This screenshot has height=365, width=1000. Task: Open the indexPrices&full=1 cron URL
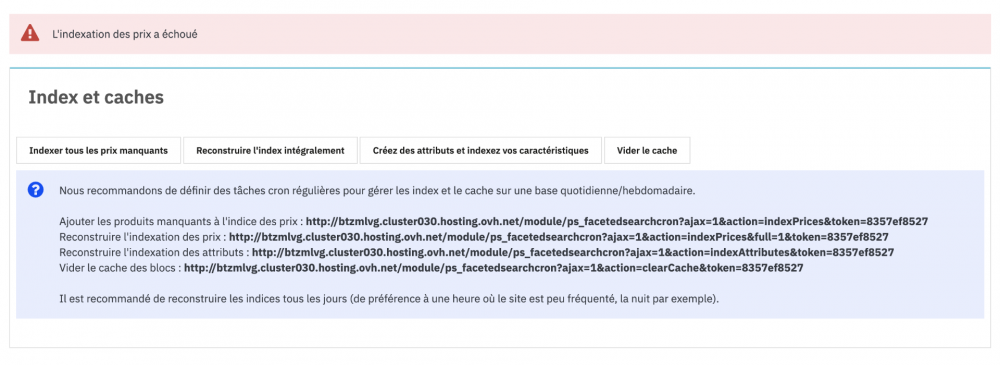[x=559, y=237]
